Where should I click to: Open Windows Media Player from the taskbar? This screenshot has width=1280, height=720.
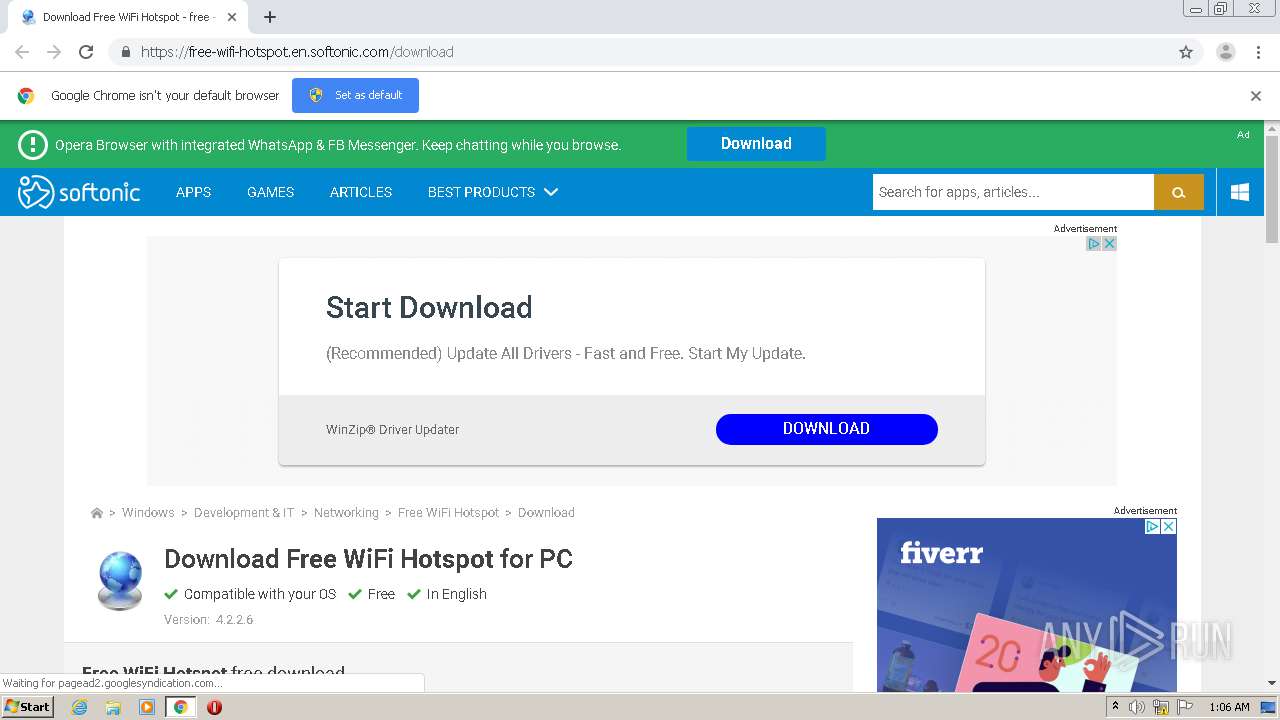tap(147, 707)
